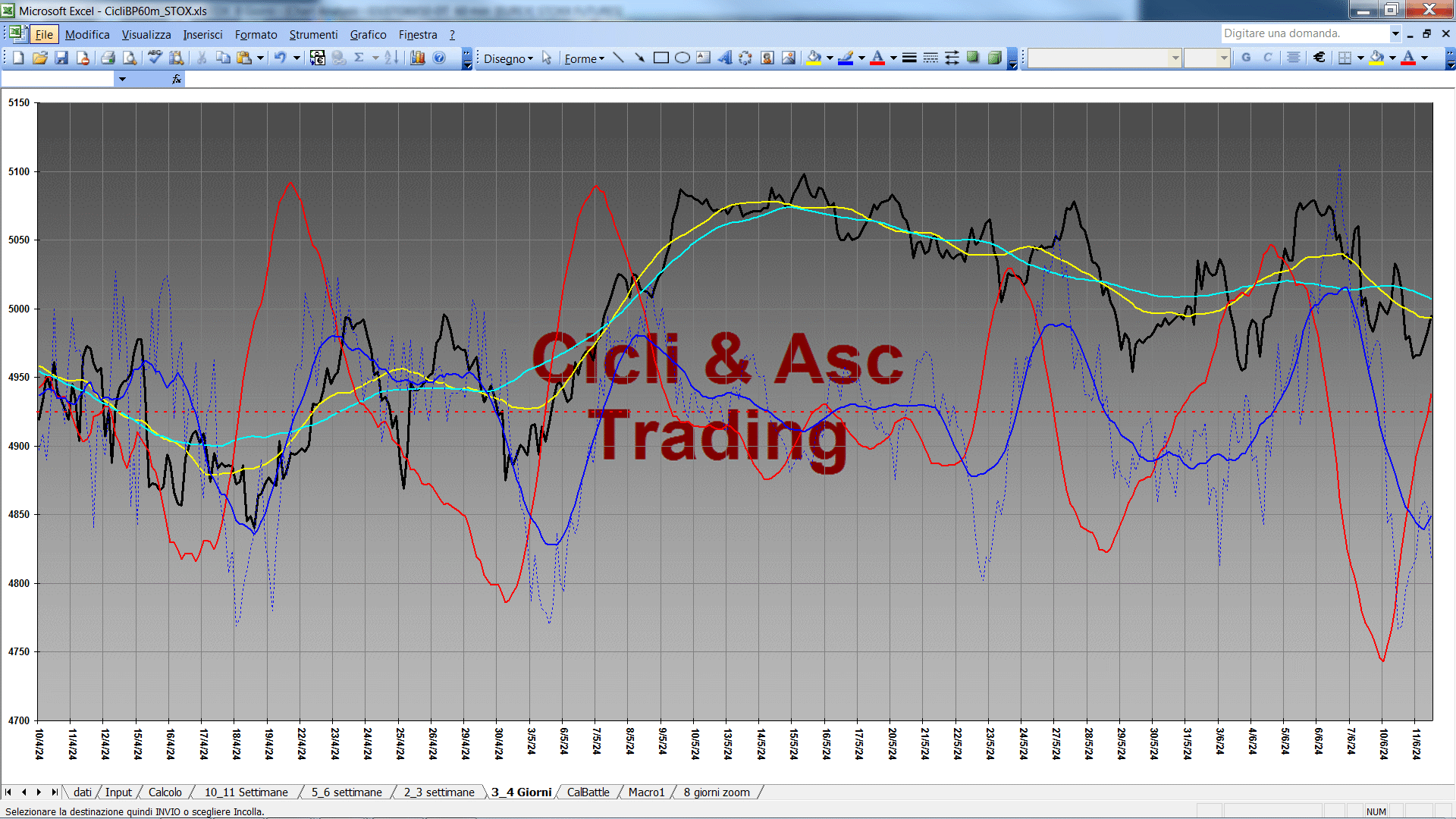Open the Disegno drawing menu
This screenshot has height=819, width=1456.
click(x=508, y=58)
